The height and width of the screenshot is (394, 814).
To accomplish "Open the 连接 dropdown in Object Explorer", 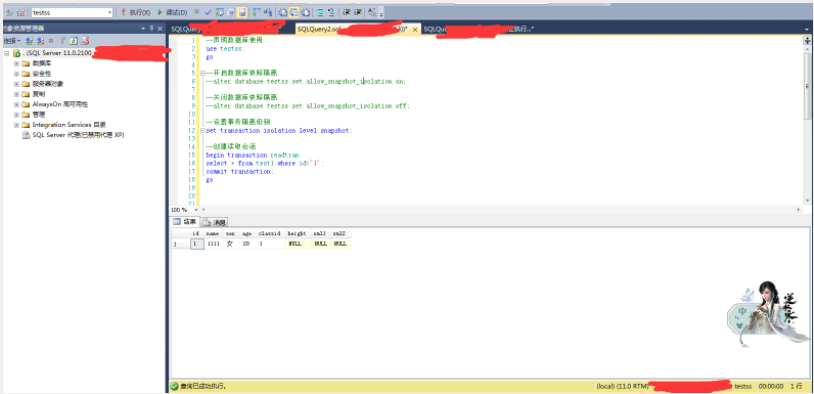I will click(11, 40).
